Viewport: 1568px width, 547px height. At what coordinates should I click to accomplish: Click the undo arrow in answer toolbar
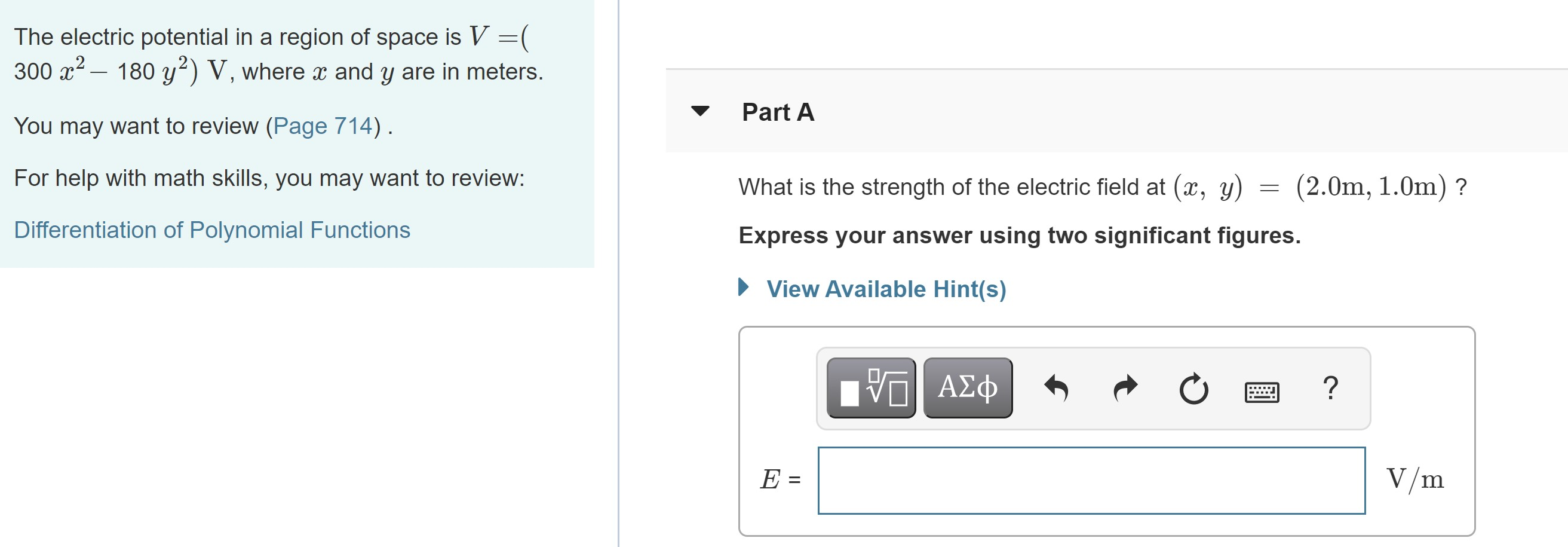(x=1056, y=388)
